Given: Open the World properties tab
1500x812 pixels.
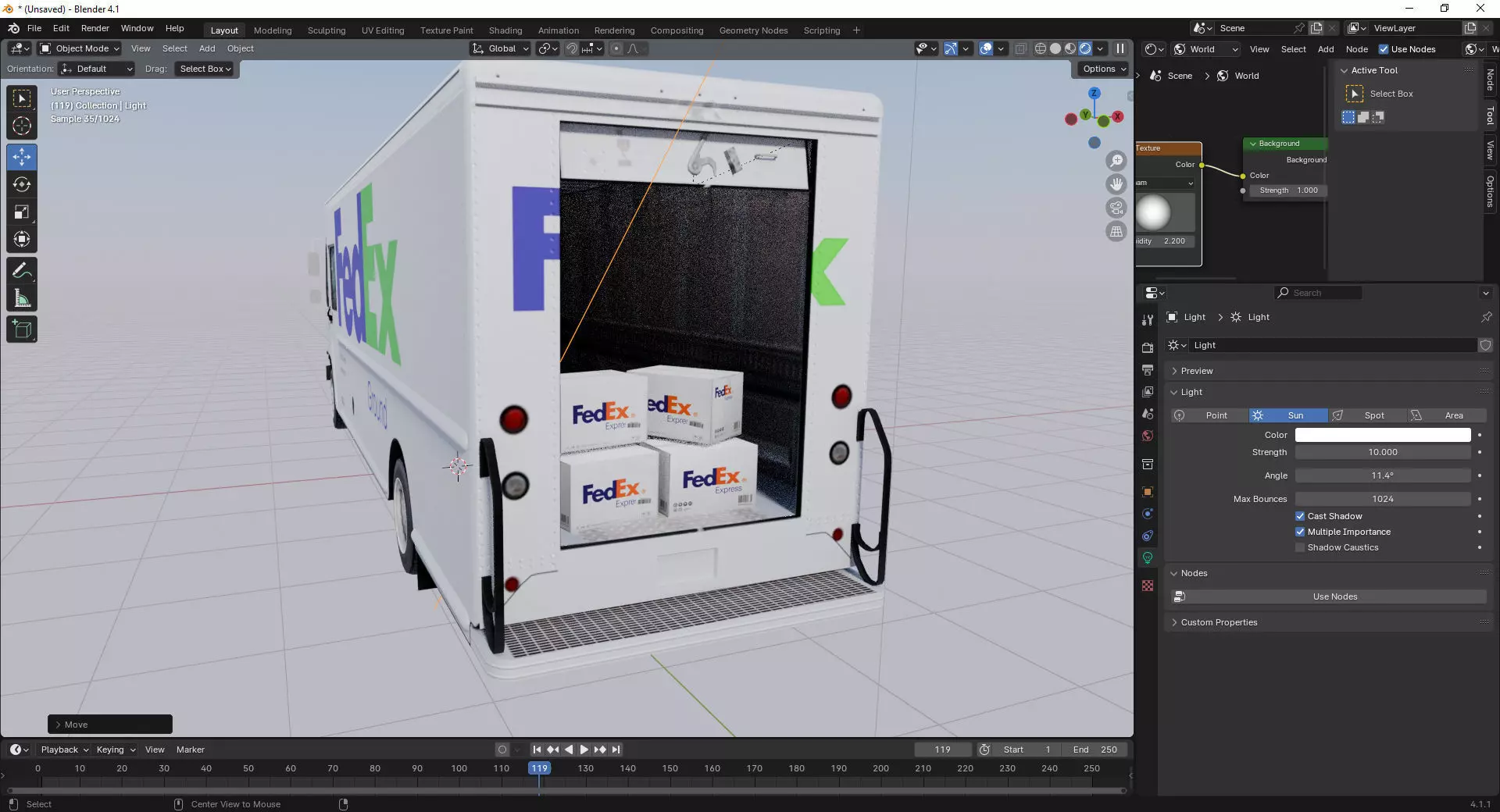Looking at the screenshot, I should tap(1148, 436).
